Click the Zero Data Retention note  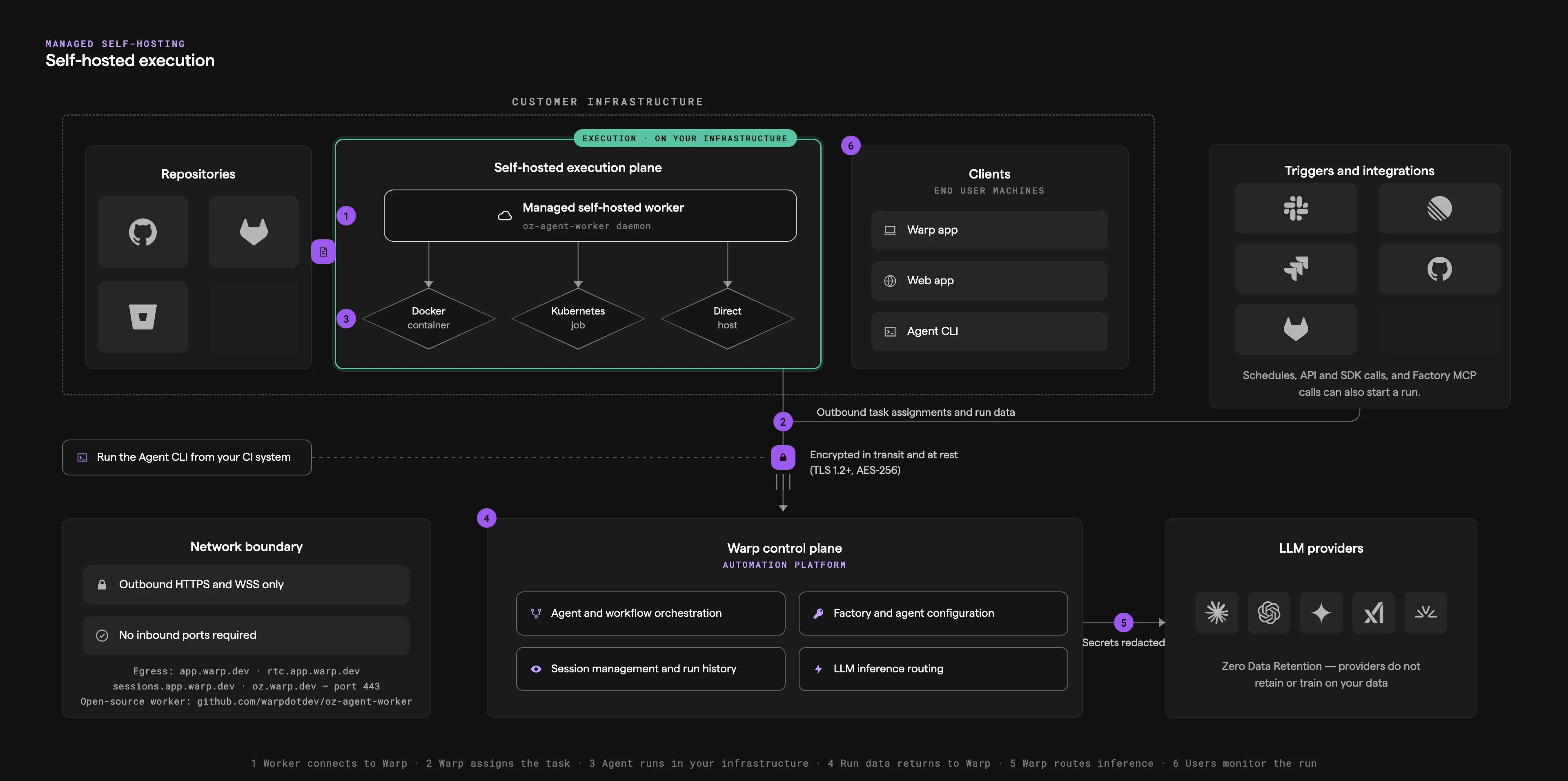(1321, 674)
